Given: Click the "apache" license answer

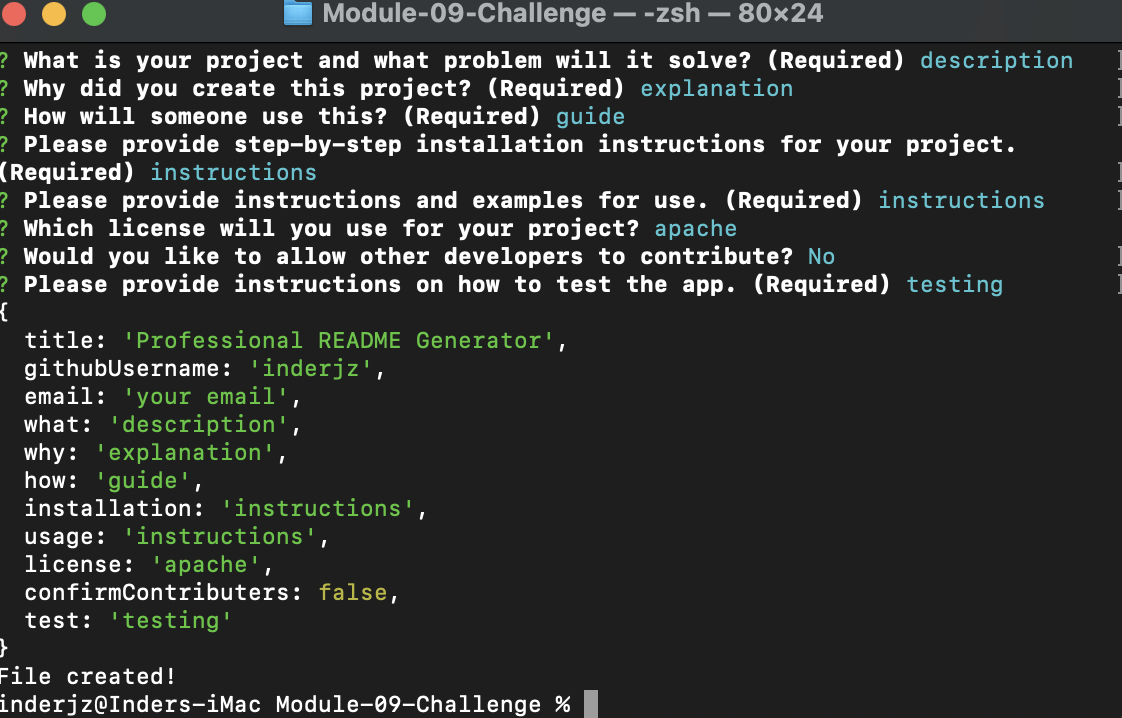Looking at the screenshot, I should click(x=695, y=228).
